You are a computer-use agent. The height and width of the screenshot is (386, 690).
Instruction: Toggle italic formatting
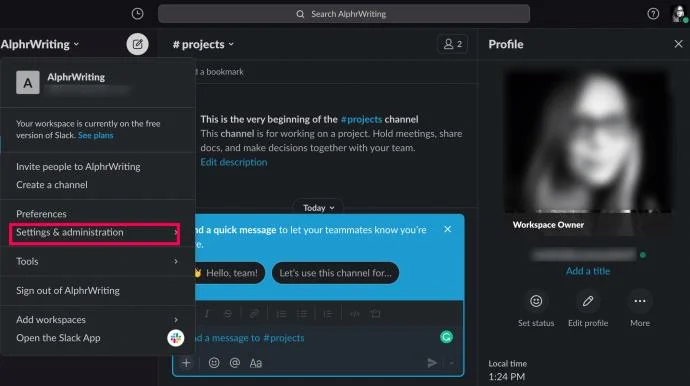(206, 314)
